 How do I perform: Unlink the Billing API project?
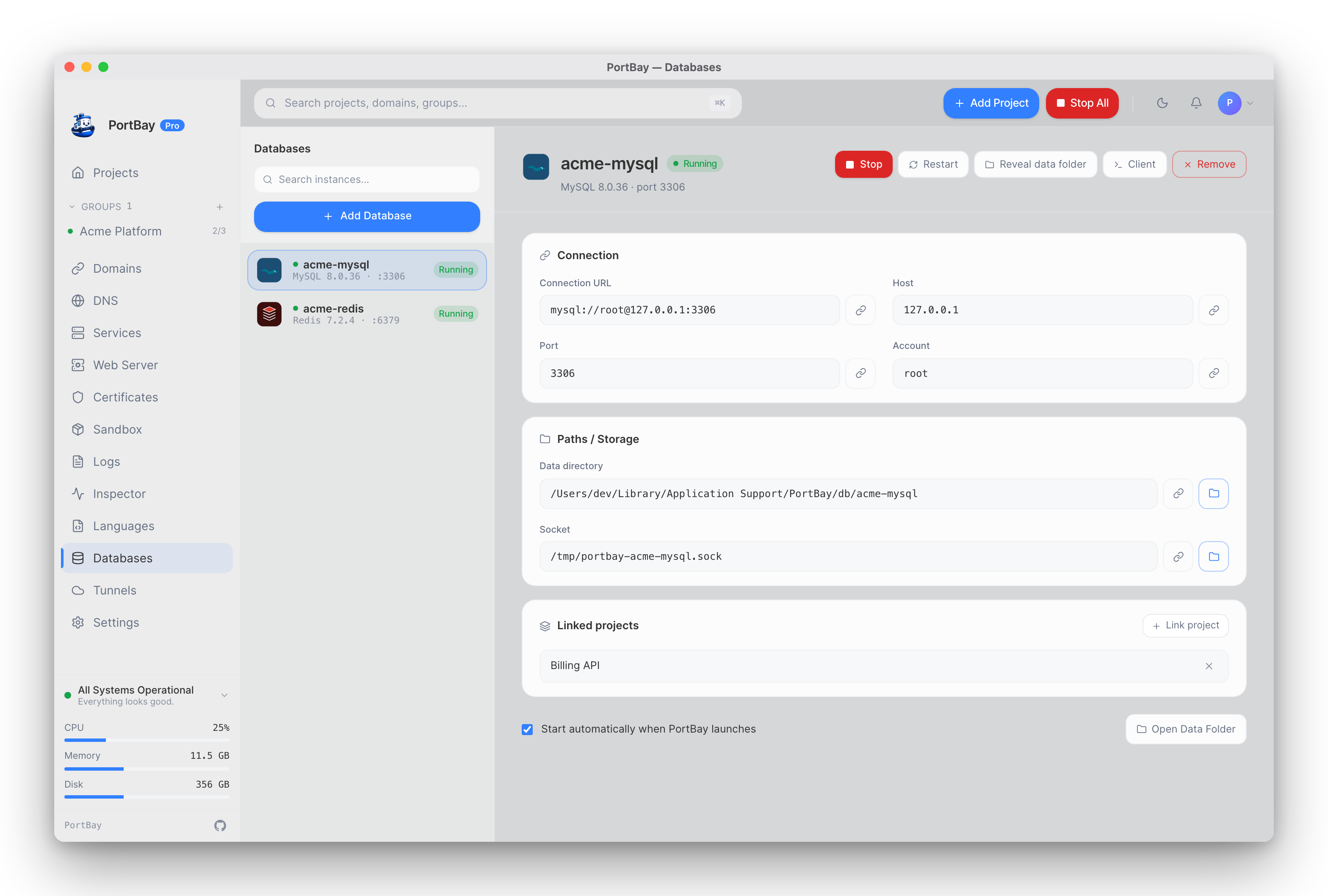coord(1209,666)
